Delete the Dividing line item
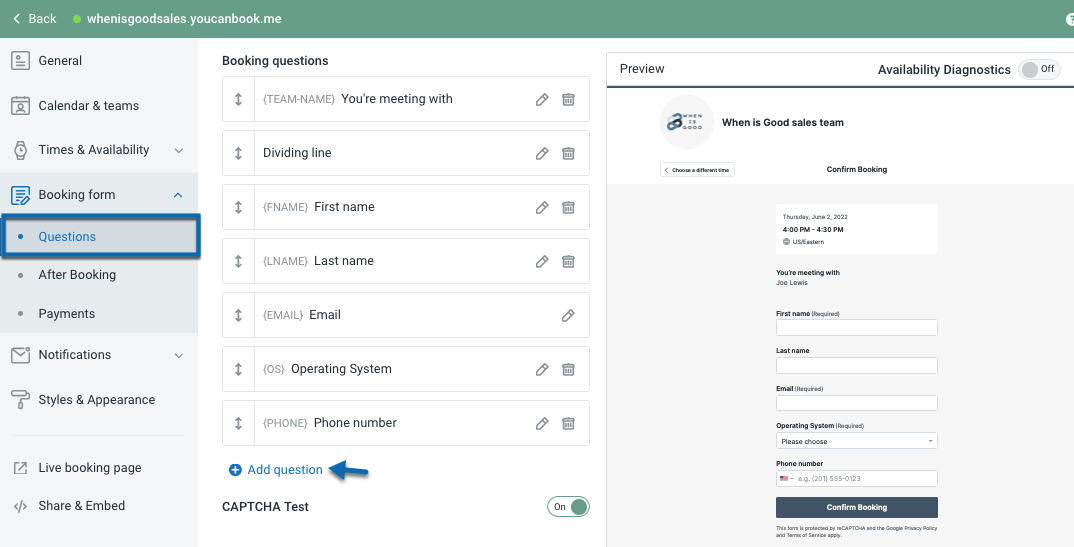This screenshot has height=547, width=1074. click(568, 153)
